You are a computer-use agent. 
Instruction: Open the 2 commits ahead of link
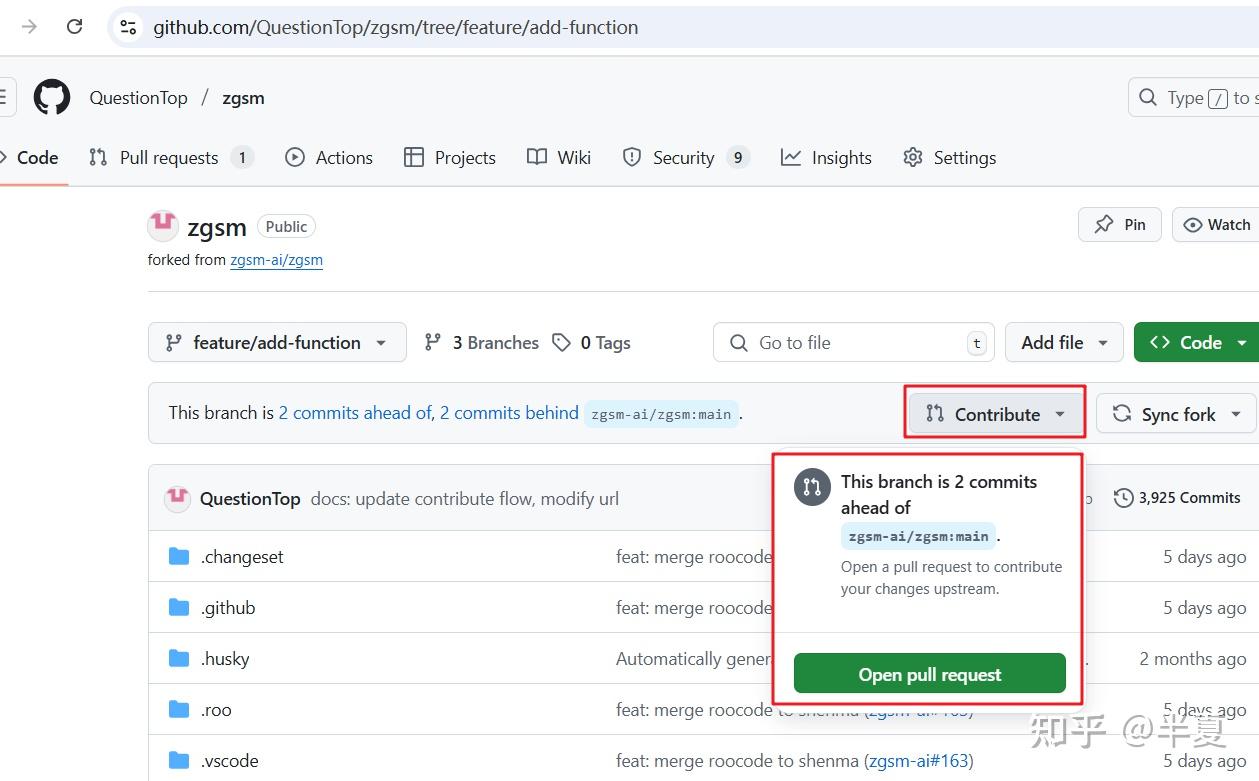355,413
